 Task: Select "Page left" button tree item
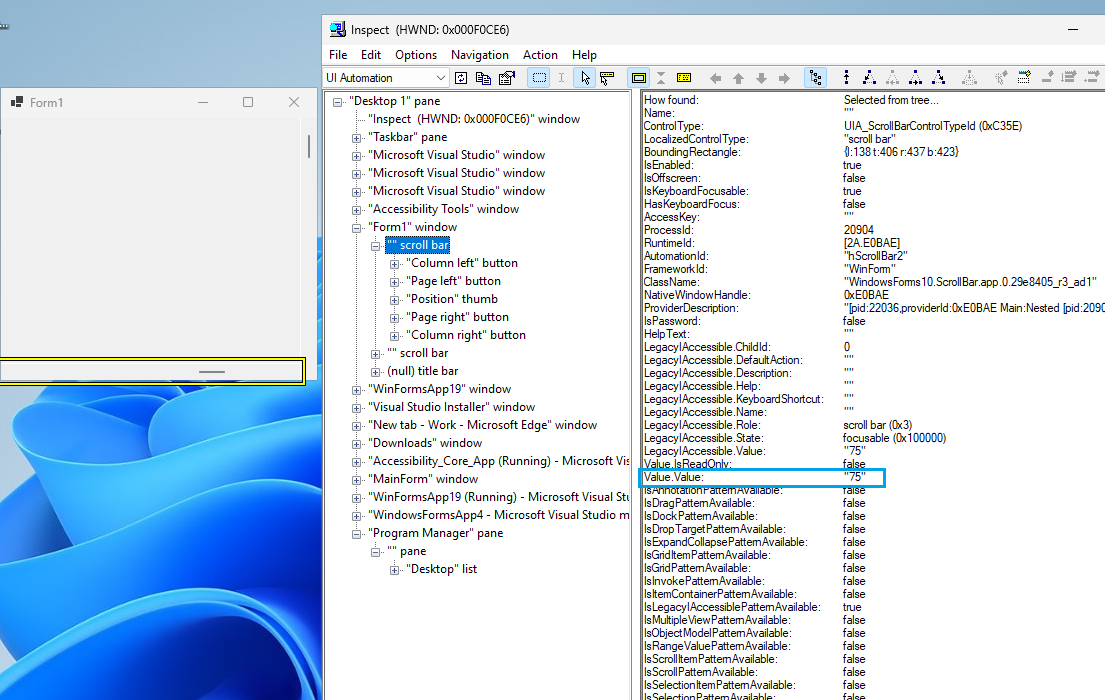tap(454, 281)
